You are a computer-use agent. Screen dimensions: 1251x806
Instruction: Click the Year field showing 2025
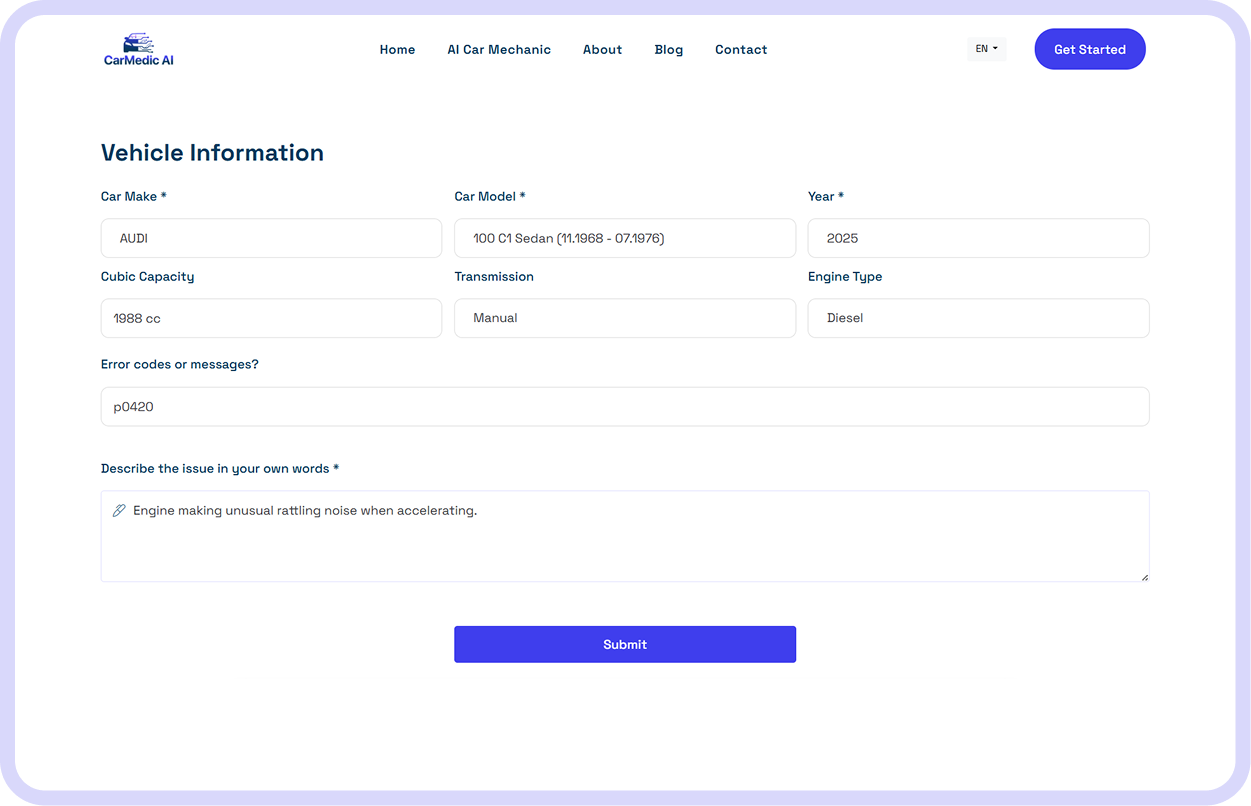(978, 238)
